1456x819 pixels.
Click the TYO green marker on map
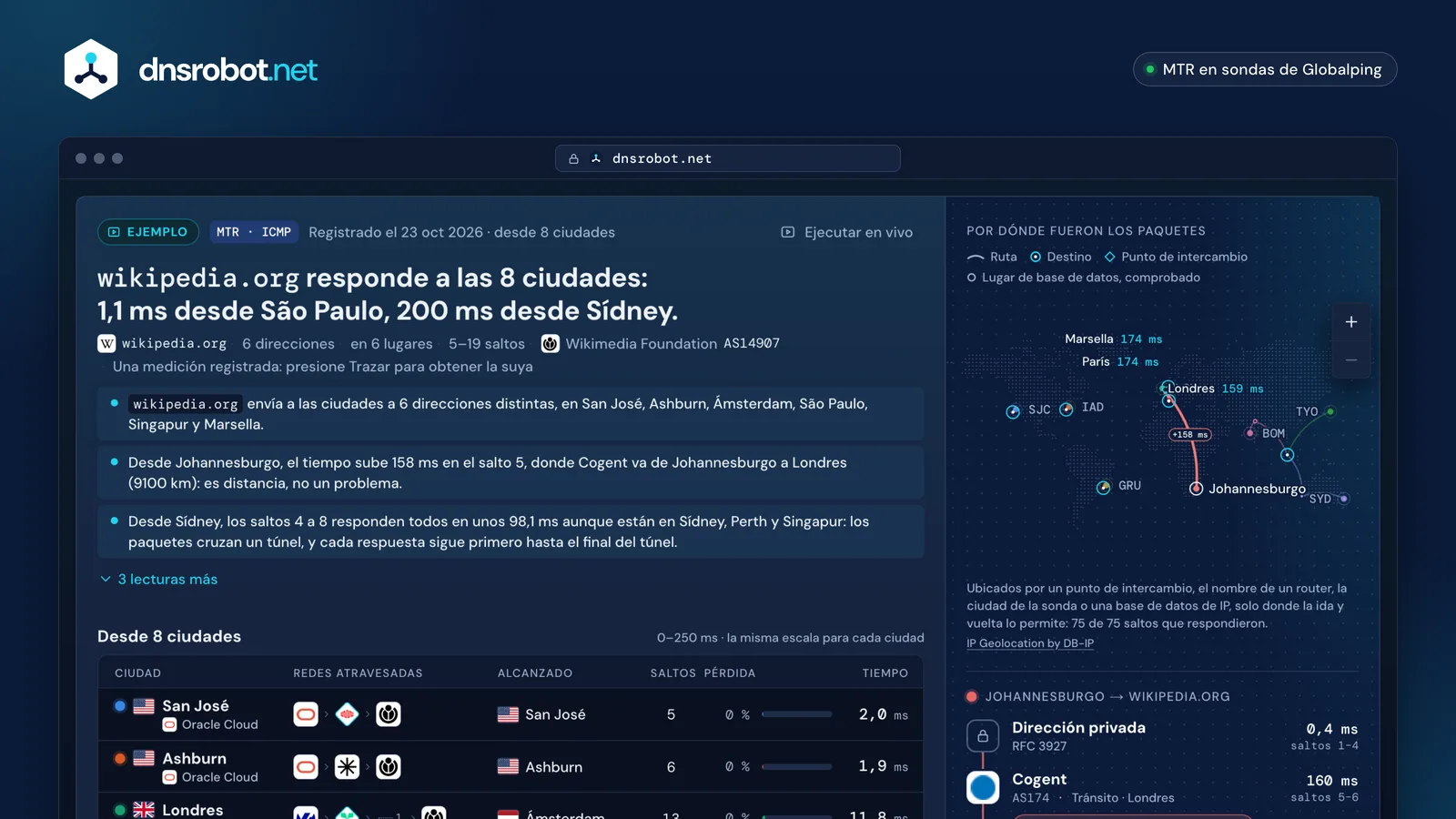point(1330,411)
